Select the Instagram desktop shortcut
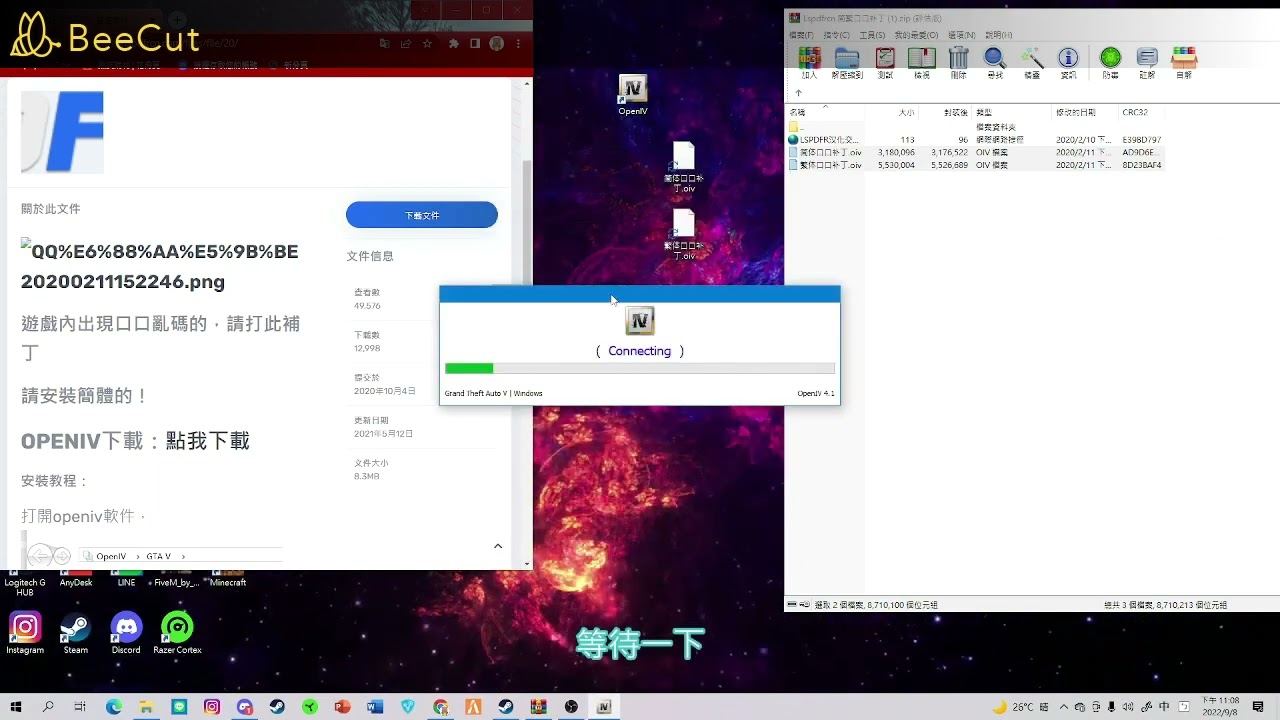 (25, 633)
